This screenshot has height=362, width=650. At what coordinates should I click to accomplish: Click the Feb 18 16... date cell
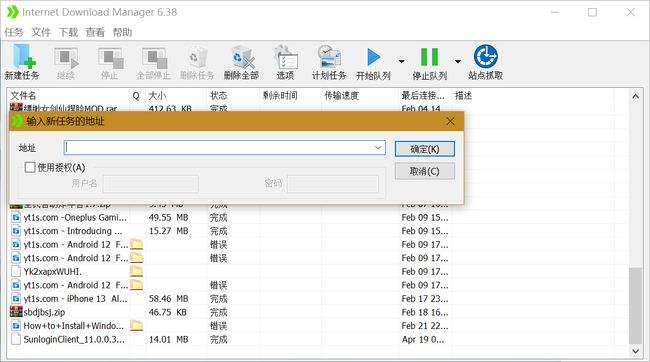coord(425,312)
